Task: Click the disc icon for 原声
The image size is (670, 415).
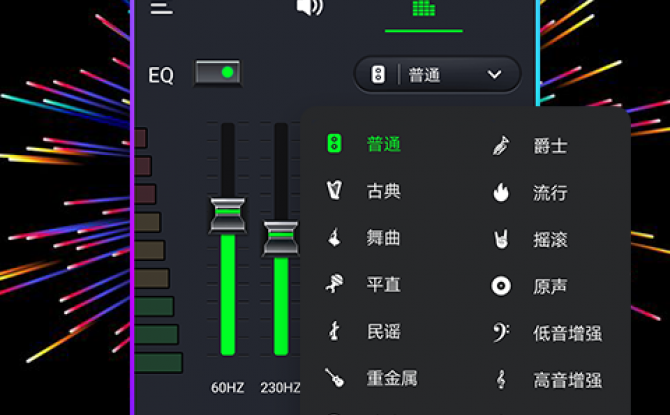Action: coord(501,286)
